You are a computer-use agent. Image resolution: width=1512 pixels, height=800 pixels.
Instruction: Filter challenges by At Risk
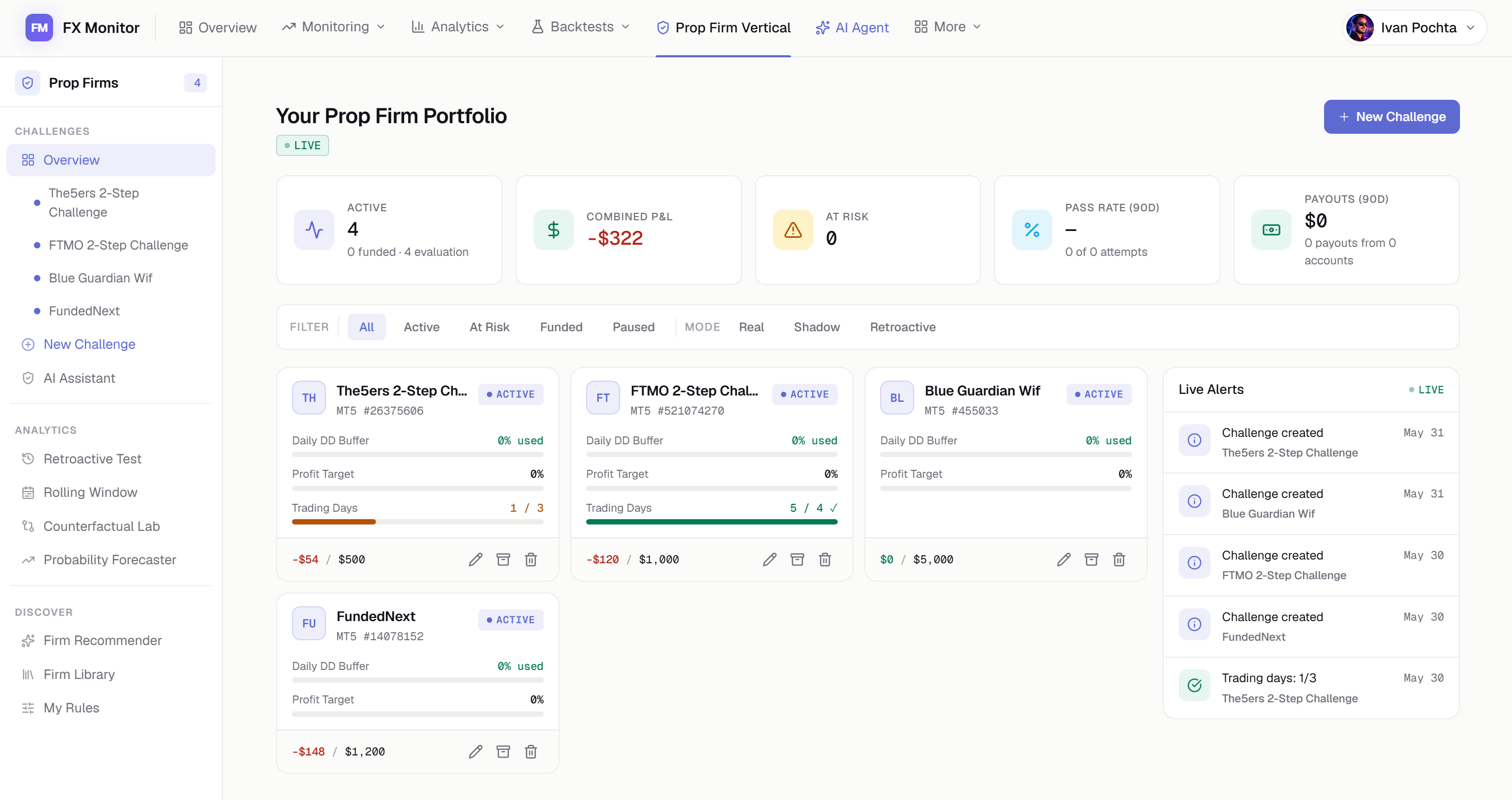coord(489,327)
